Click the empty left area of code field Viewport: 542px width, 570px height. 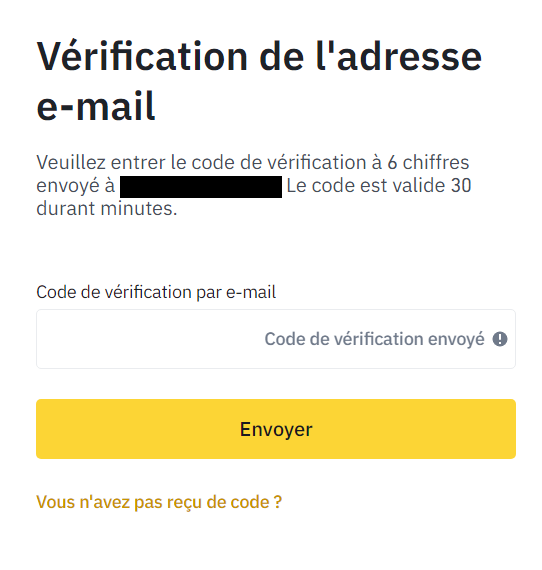click(145, 339)
